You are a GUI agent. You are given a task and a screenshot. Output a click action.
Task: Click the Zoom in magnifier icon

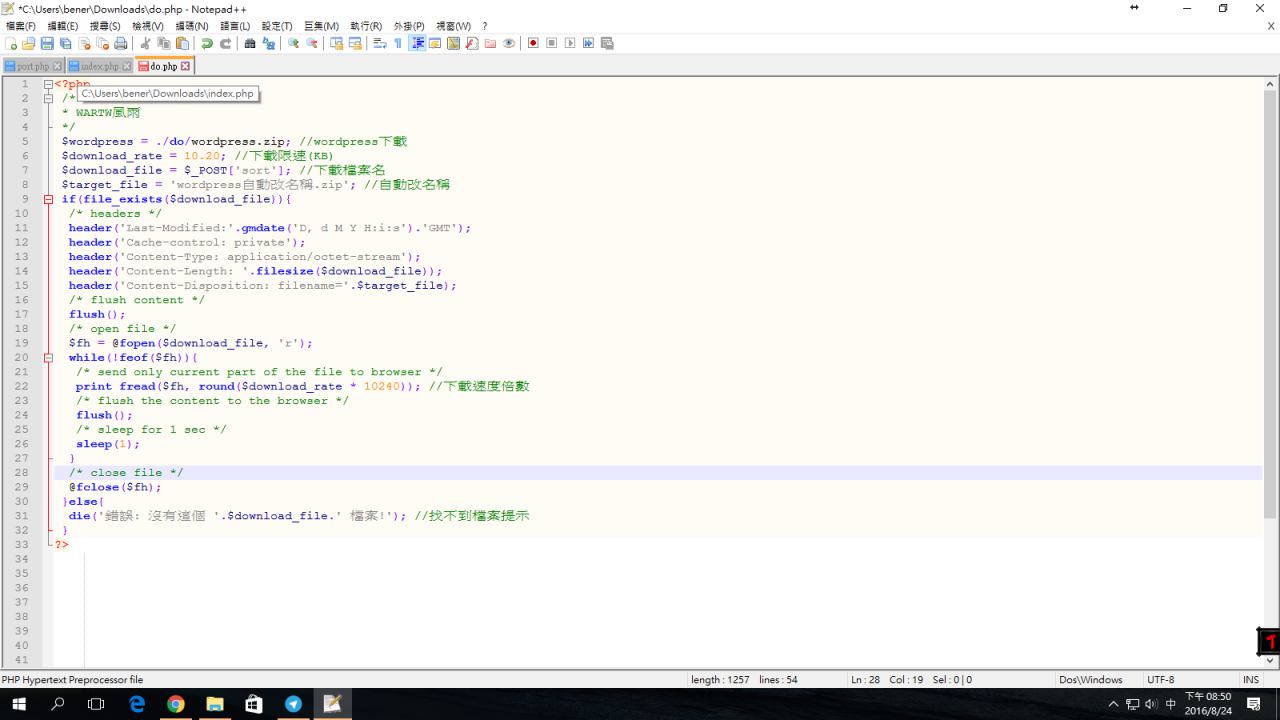[x=294, y=44]
